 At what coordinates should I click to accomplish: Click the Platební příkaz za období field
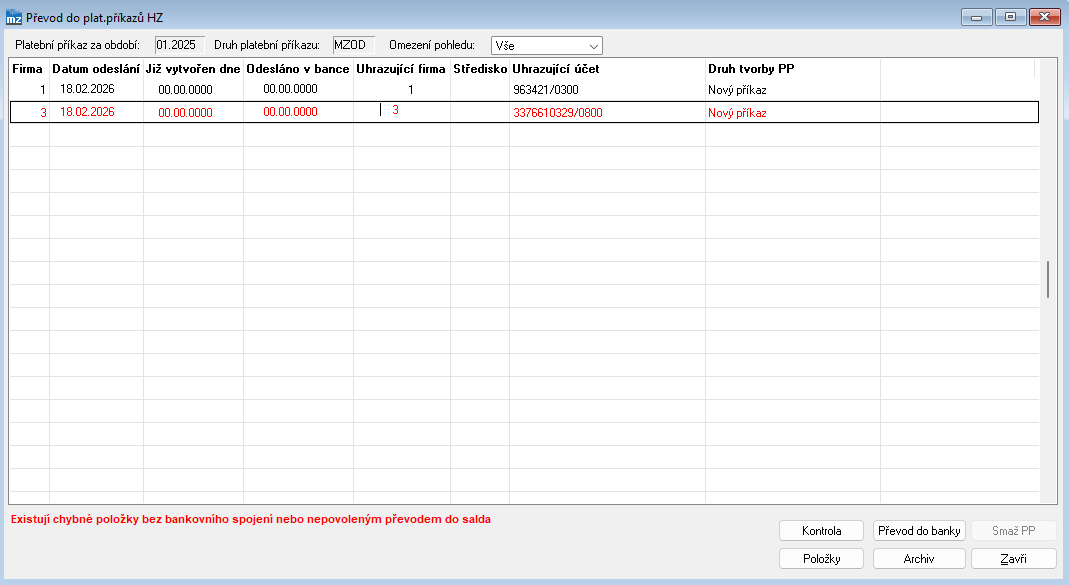point(179,45)
